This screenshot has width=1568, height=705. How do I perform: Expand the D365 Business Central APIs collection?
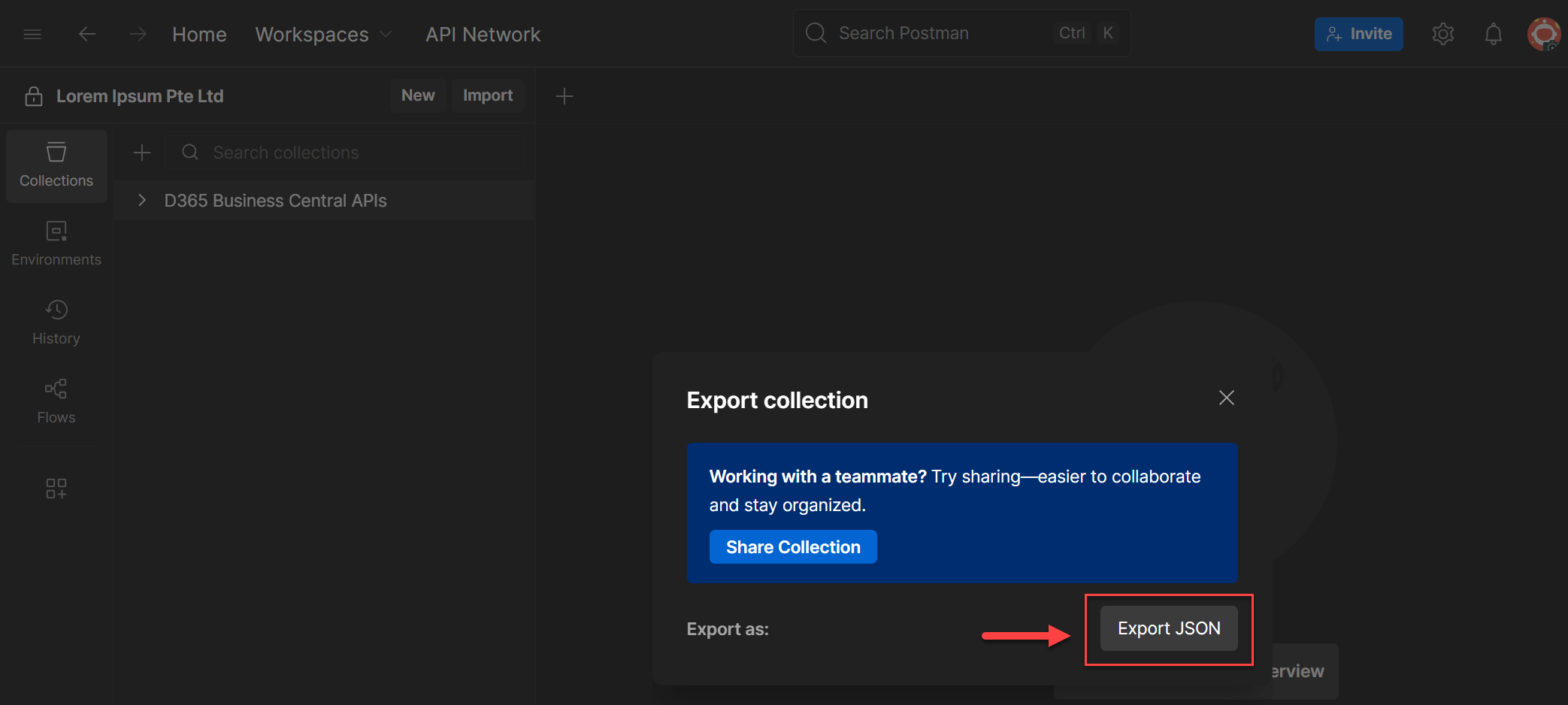142,200
